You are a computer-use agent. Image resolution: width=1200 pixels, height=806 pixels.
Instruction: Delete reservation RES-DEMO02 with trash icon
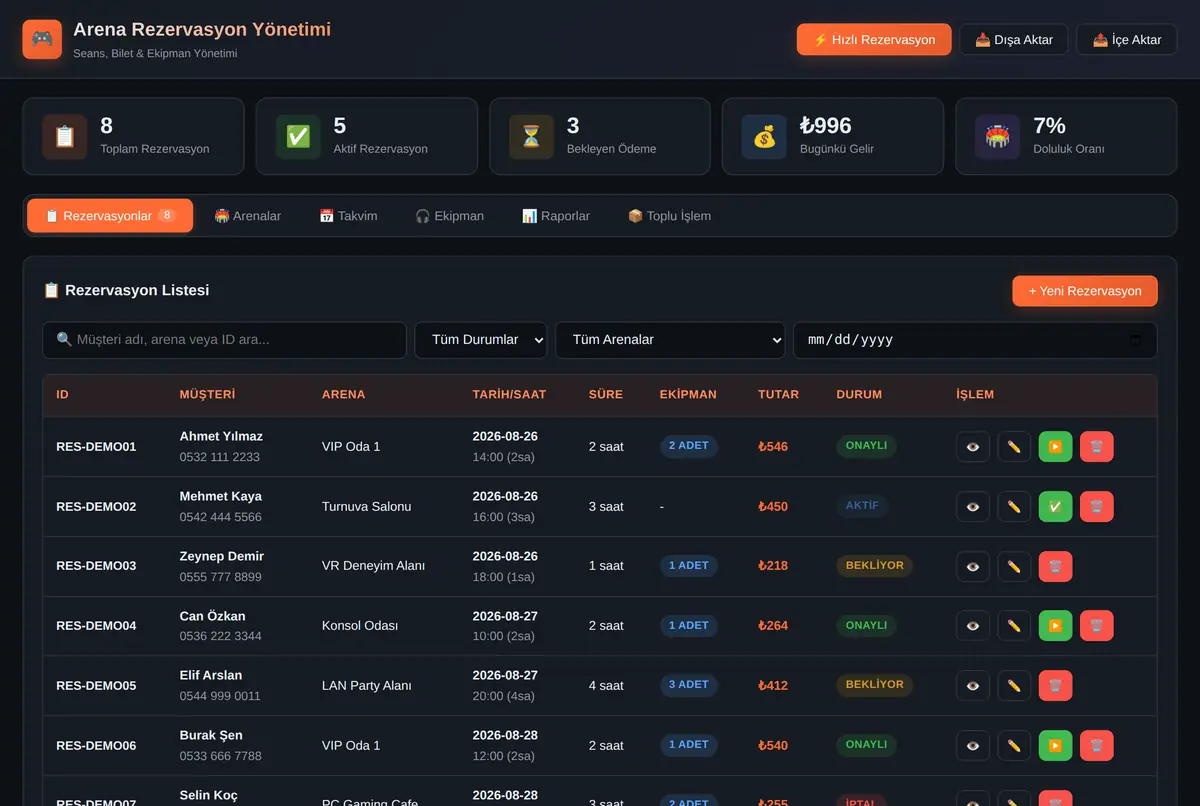click(1096, 506)
